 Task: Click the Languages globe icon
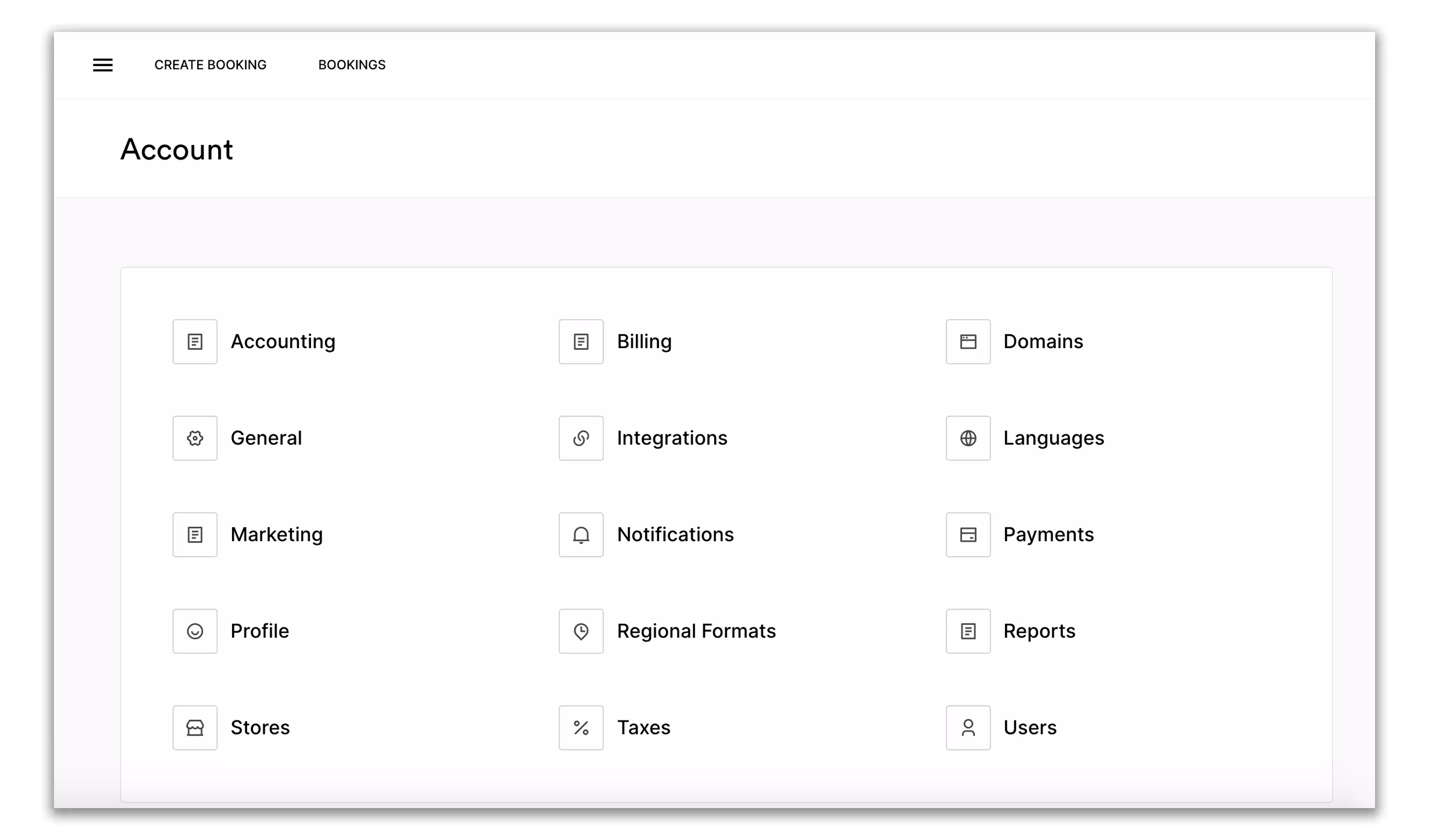[x=968, y=438]
